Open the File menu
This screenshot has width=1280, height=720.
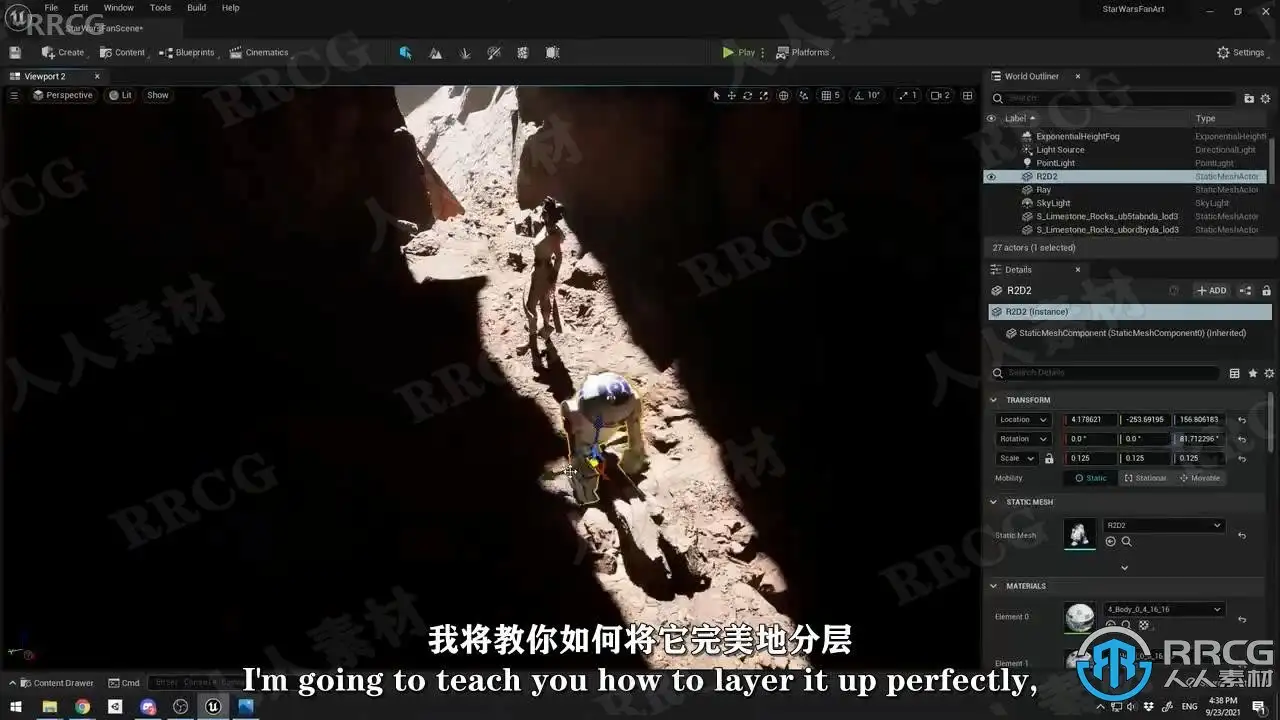click(51, 8)
